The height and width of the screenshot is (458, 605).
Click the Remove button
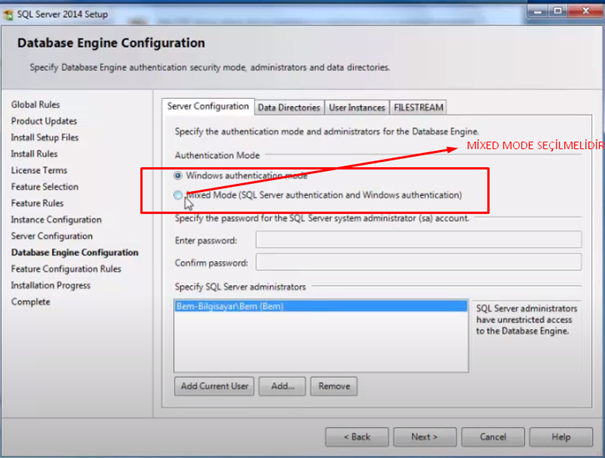tap(334, 386)
